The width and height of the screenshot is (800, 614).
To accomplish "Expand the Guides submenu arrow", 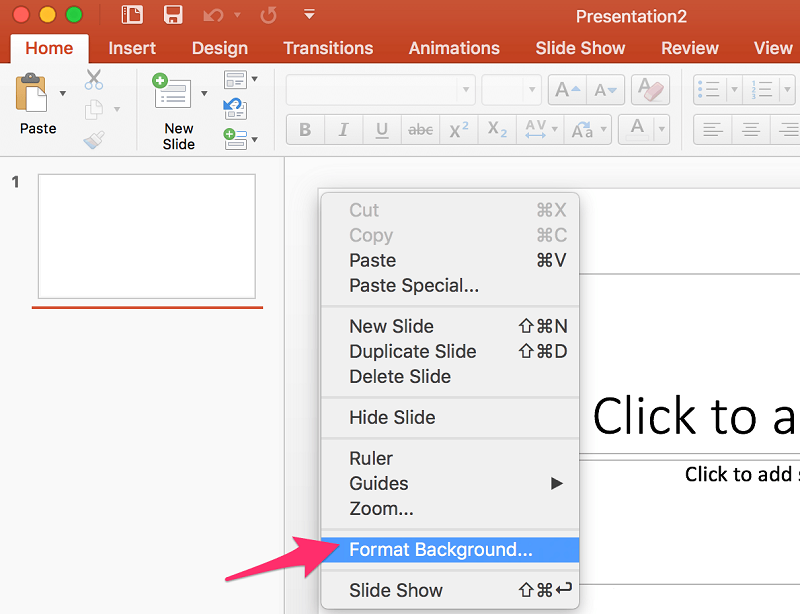I will pyautogui.click(x=557, y=483).
